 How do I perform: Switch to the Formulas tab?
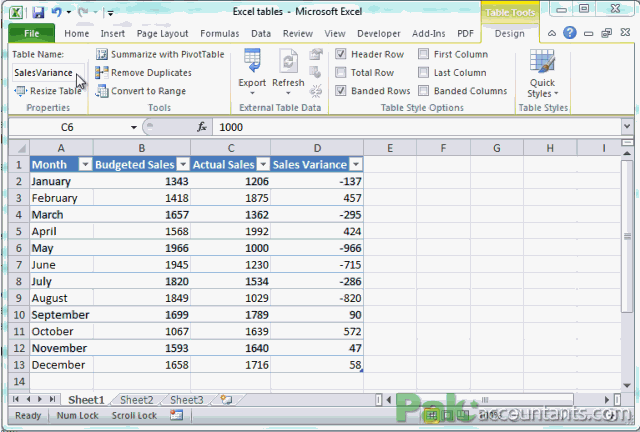click(x=220, y=33)
